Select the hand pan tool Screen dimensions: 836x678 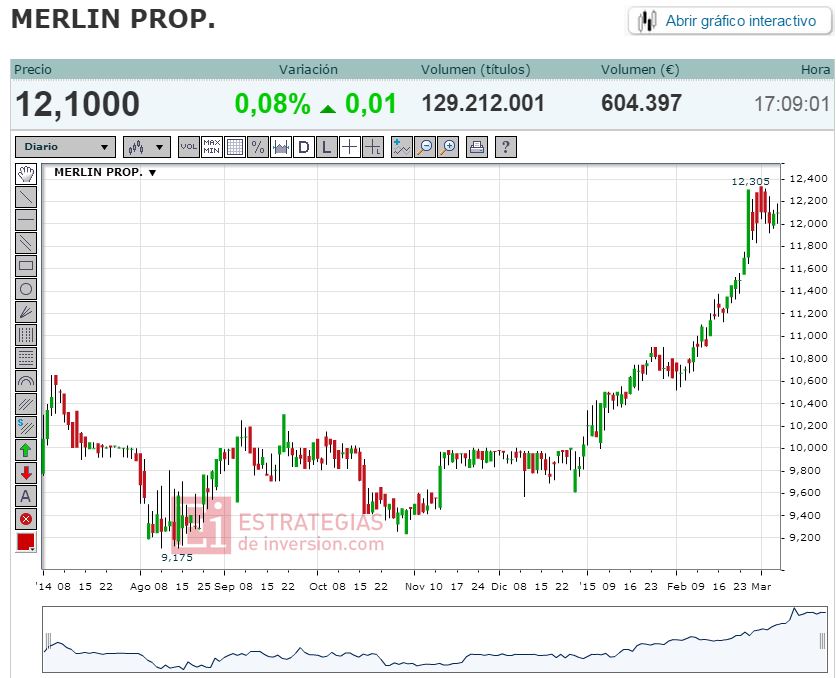[x=26, y=174]
